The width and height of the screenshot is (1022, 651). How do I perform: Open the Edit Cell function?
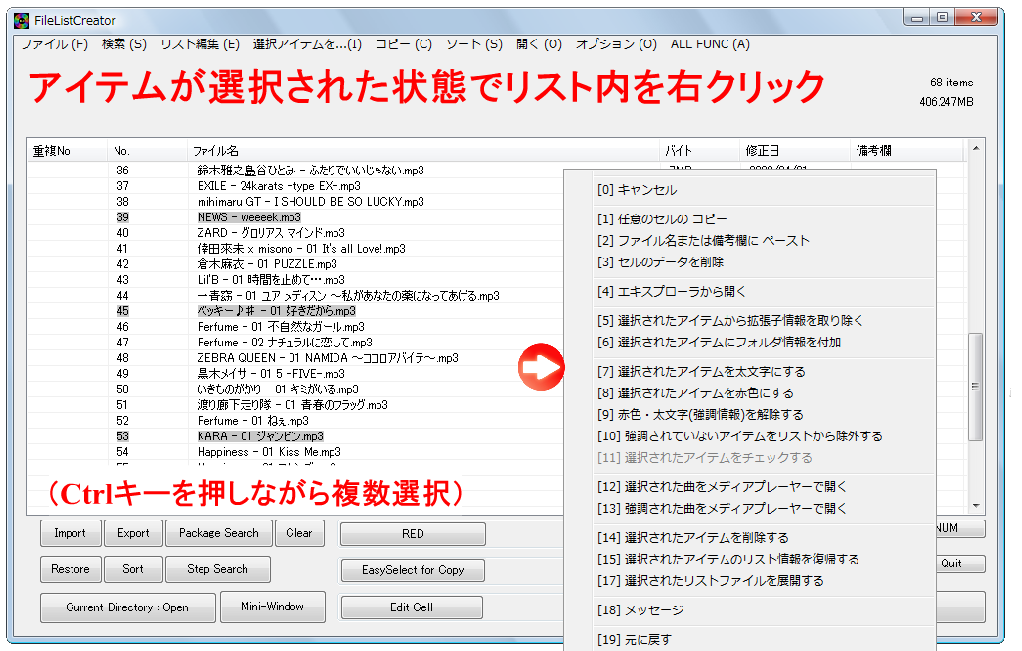coord(411,607)
